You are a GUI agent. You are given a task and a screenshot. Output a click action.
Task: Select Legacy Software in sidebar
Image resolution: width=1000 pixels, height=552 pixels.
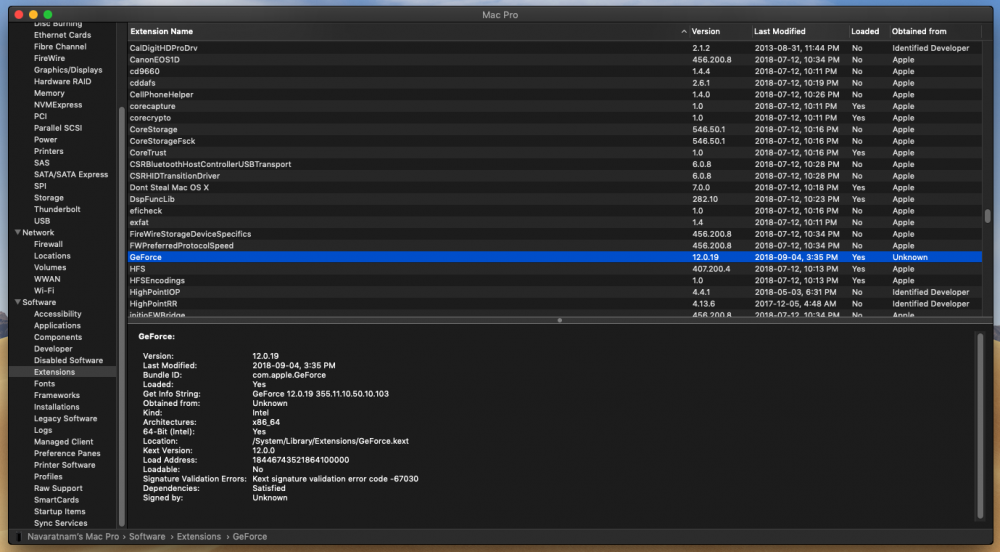click(x=66, y=419)
